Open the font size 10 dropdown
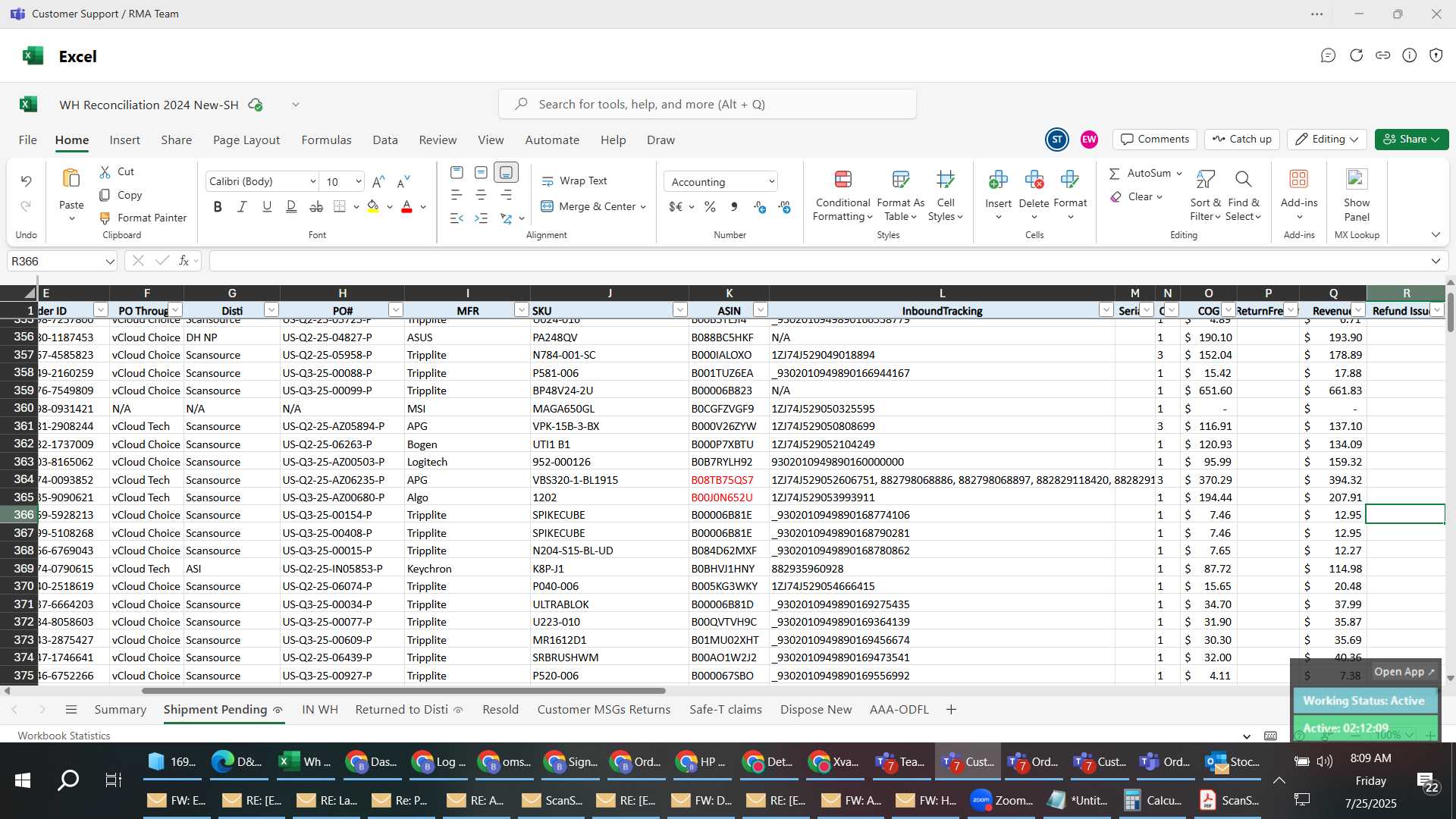 tap(358, 181)
